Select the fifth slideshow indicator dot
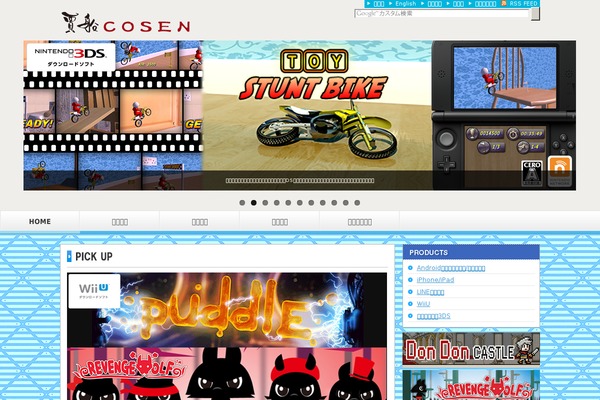The height and width of the screenshot is (400, 600). point(288,202)
